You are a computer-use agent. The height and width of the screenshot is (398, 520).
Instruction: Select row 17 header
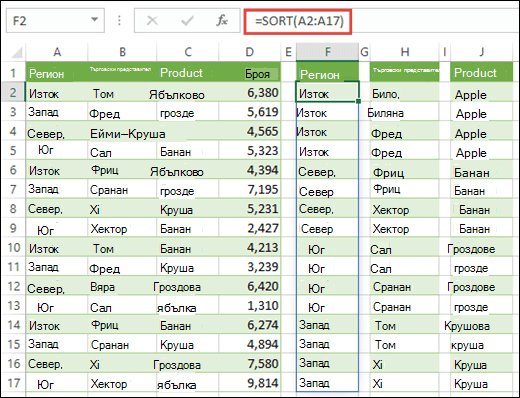13,383
